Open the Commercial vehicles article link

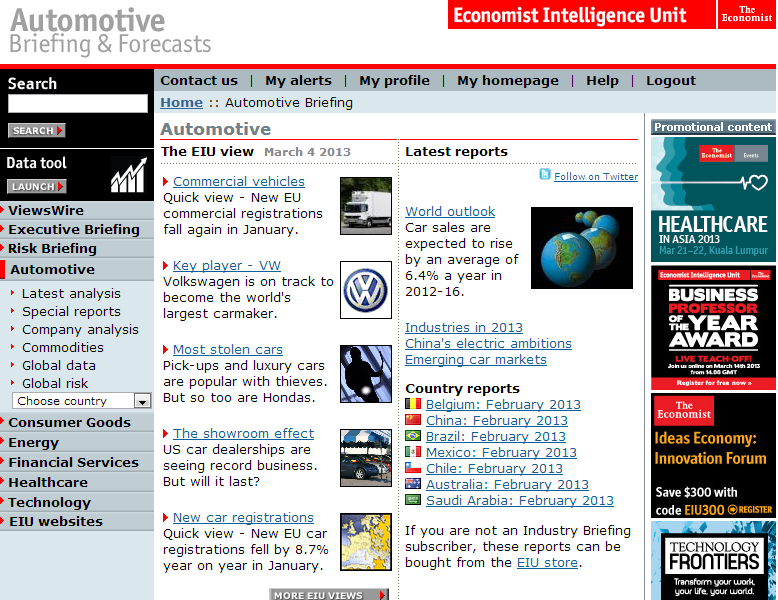(x=239, y=182)
